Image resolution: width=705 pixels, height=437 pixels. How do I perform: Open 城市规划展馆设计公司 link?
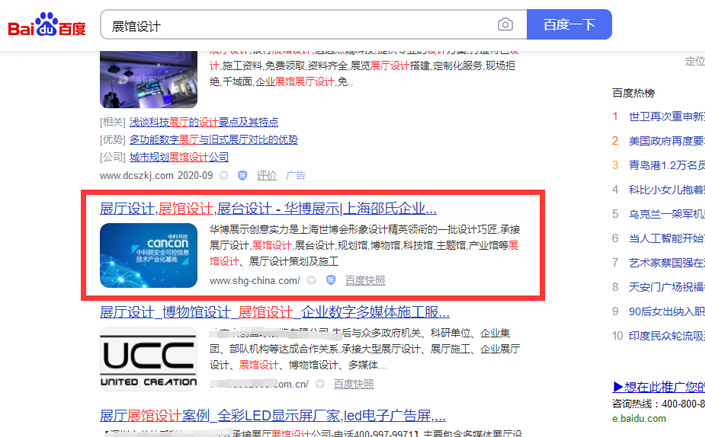(x=179, y=157)
